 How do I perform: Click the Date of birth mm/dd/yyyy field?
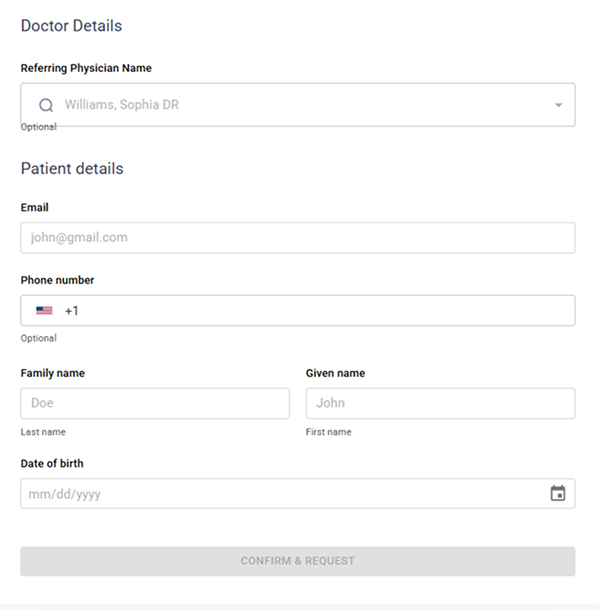point(280,494)
